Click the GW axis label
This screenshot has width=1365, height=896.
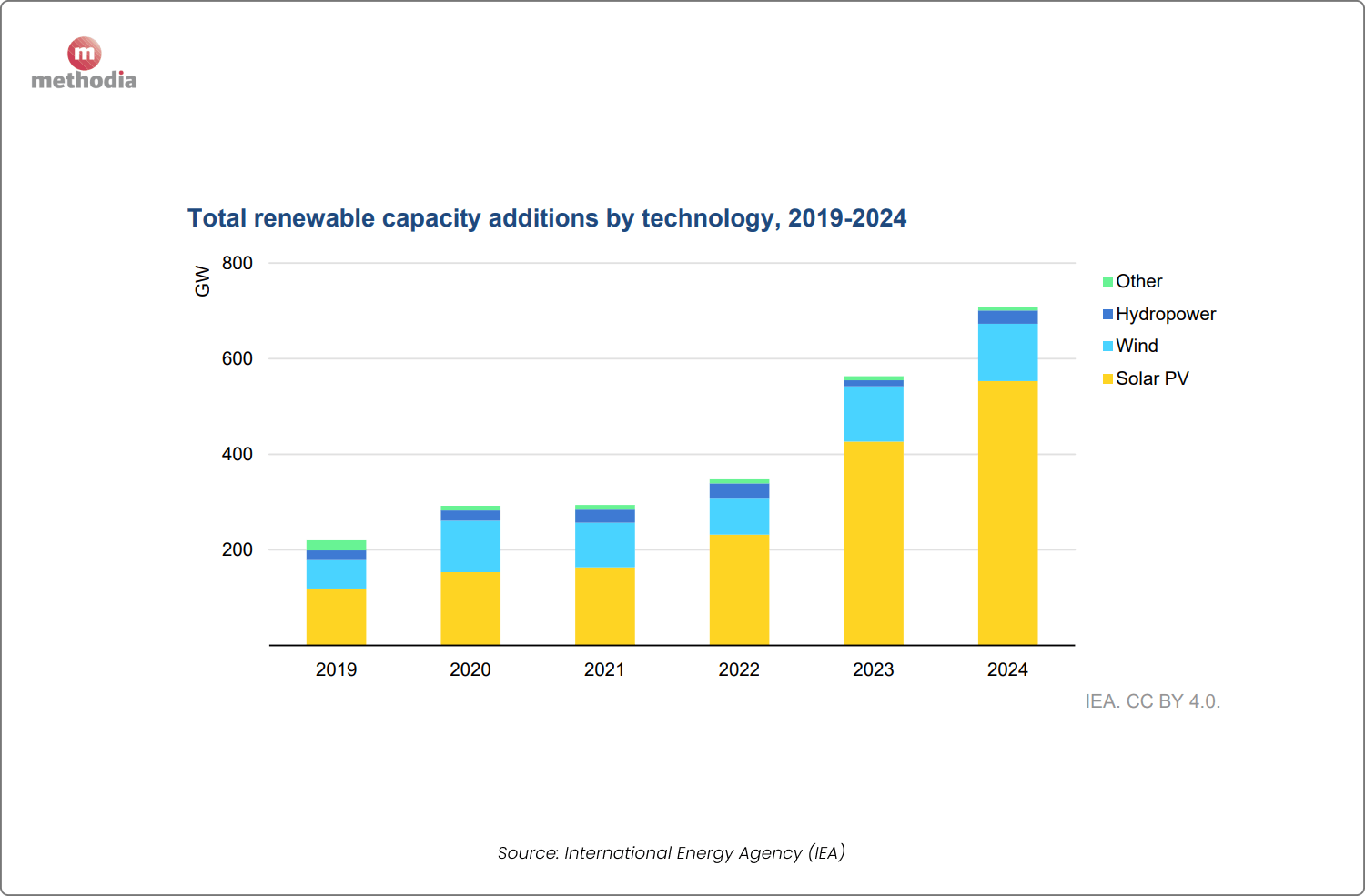pos(203,281)
